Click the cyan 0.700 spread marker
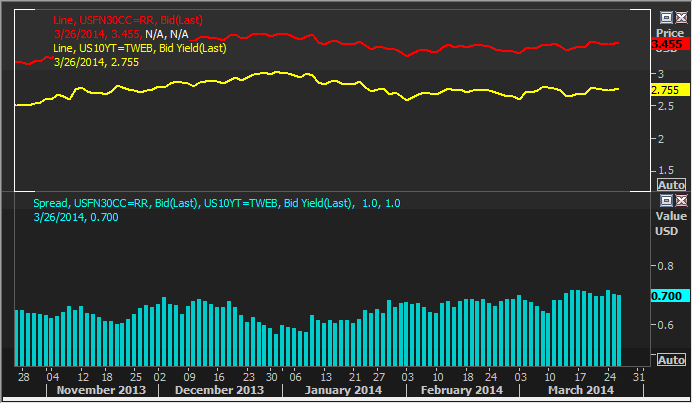 coord(666,296)
